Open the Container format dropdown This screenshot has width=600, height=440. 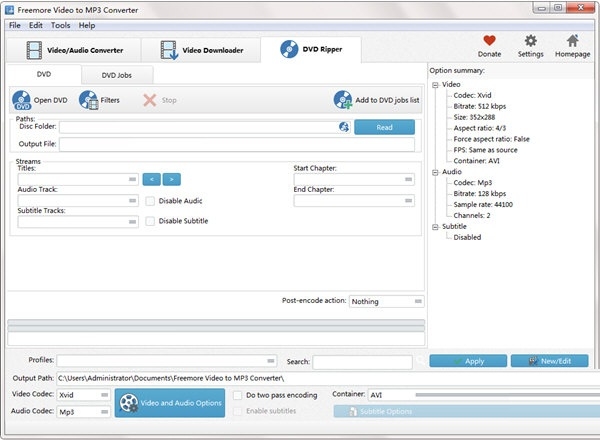478,395
